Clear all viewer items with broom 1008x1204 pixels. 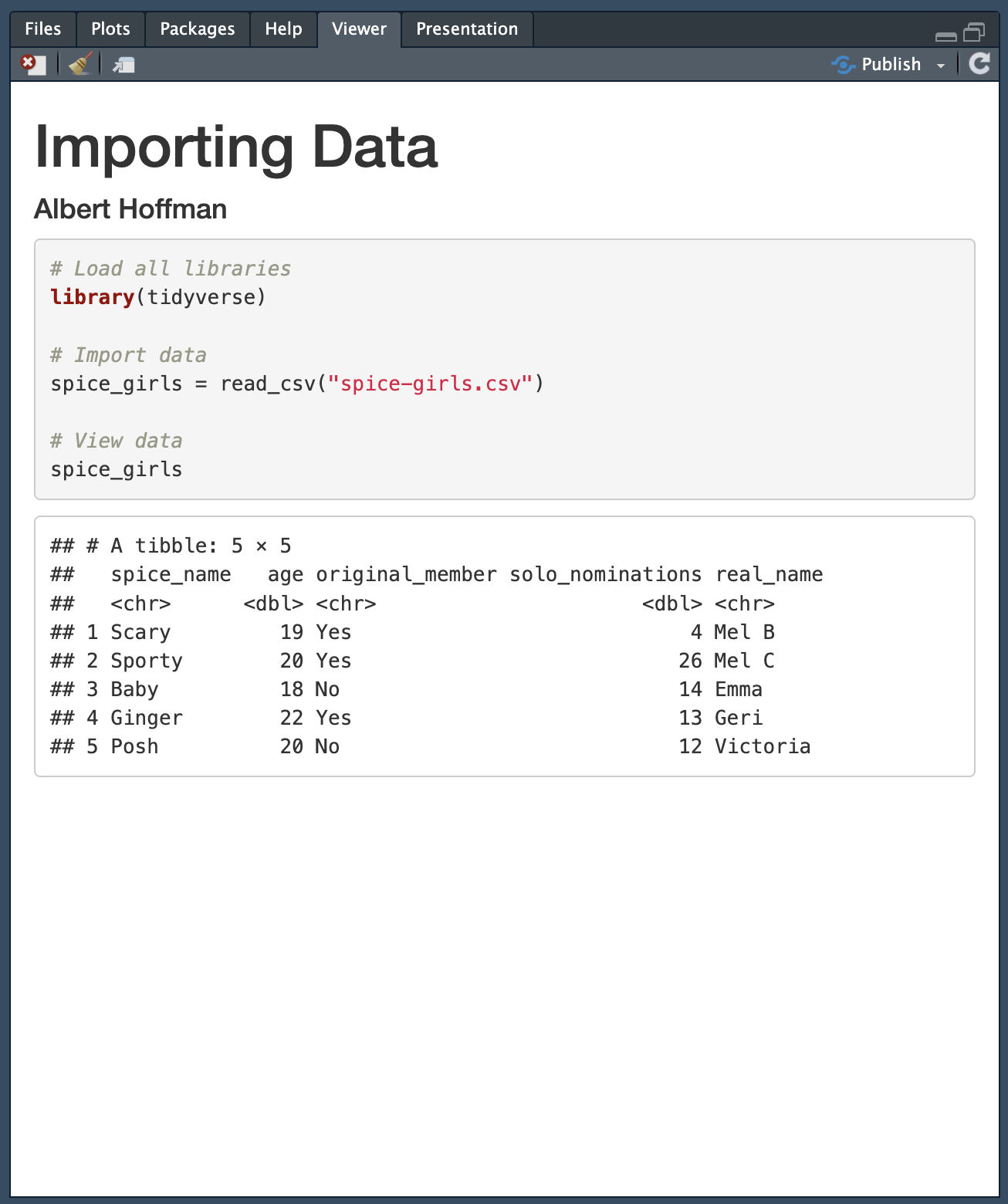(x=80, y=64)
